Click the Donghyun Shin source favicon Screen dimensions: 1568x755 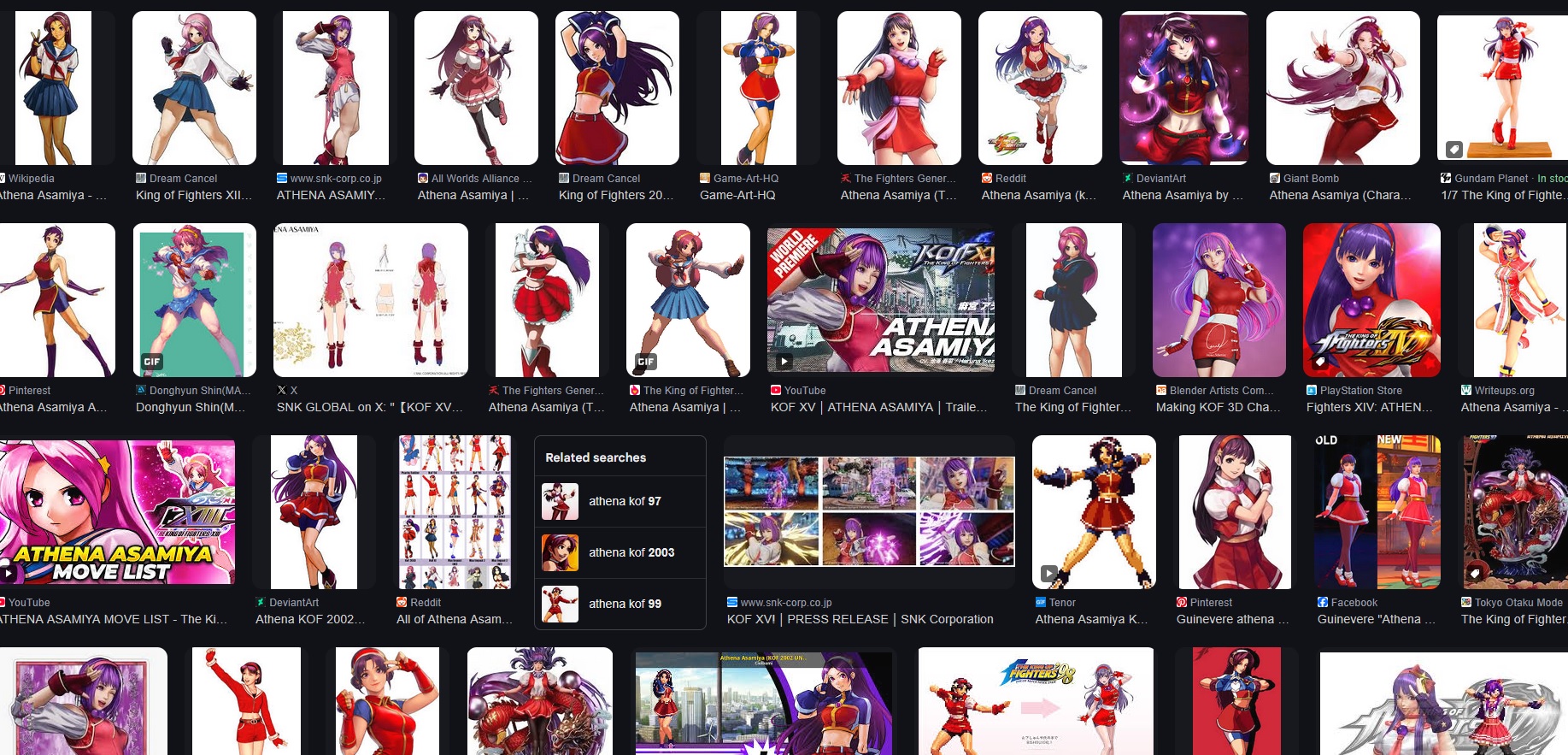coord(141,390)
